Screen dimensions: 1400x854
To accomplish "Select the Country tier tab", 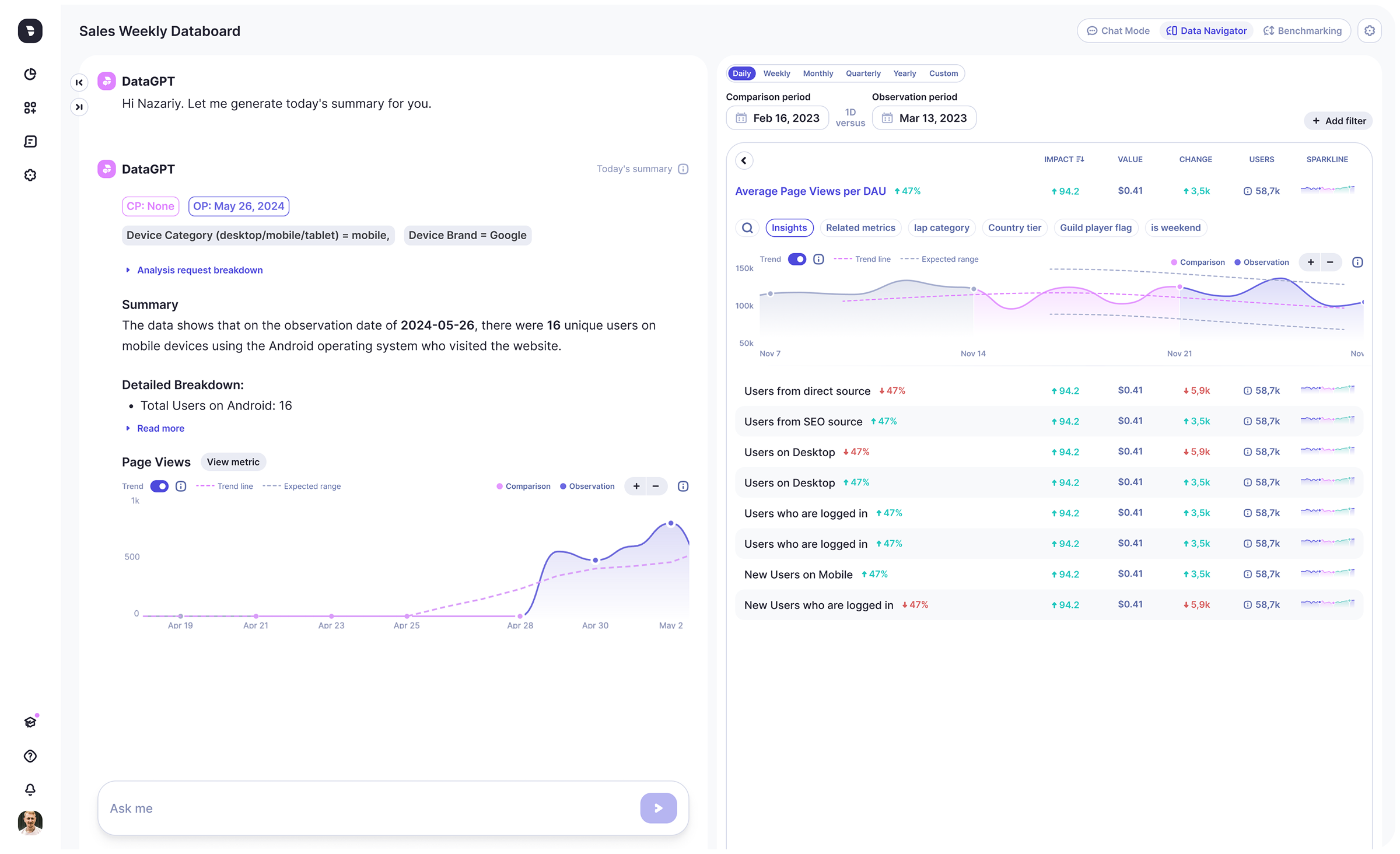I will tap(1014, 228).
